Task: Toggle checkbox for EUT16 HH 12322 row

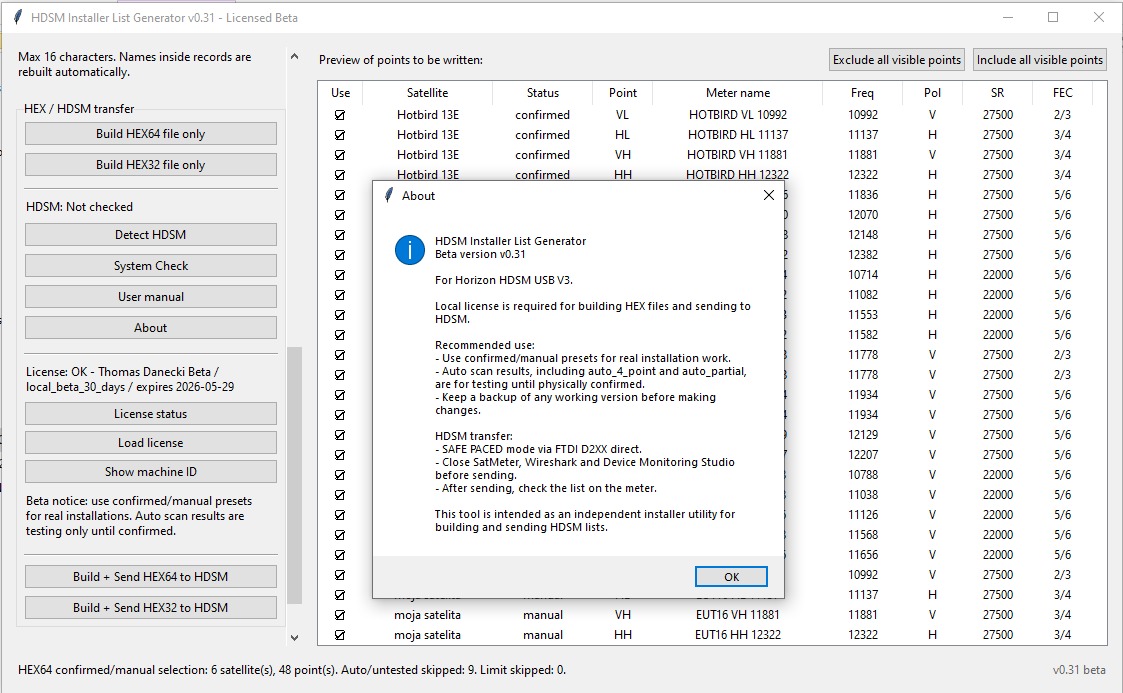Action: 340,635
